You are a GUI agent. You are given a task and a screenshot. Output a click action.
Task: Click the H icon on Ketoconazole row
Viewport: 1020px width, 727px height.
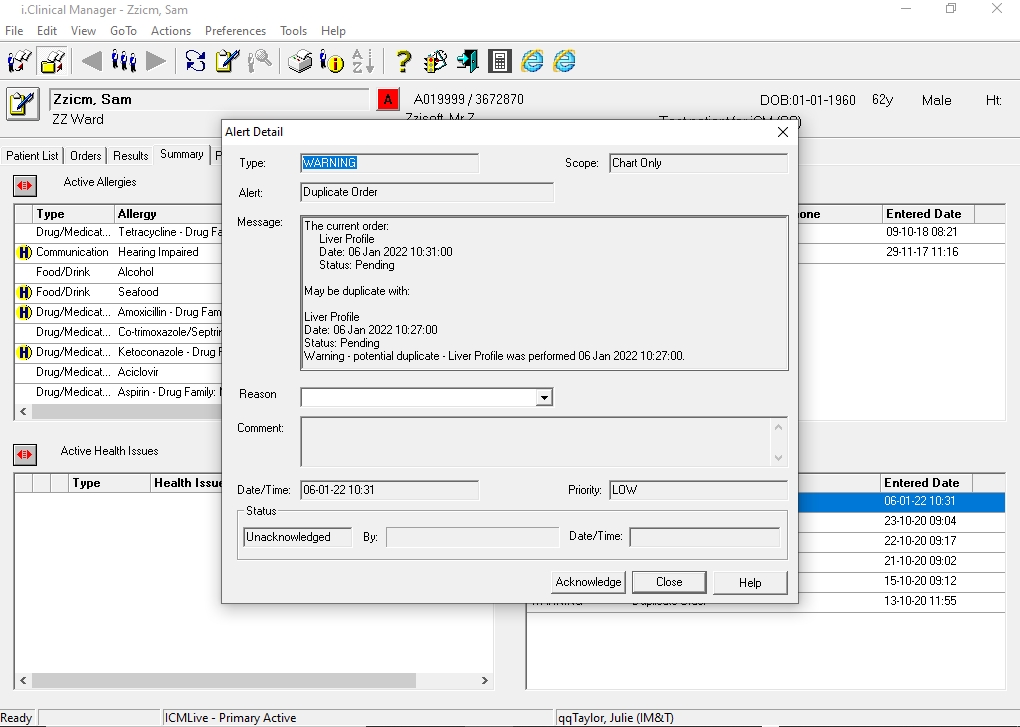tap(25, 352)
